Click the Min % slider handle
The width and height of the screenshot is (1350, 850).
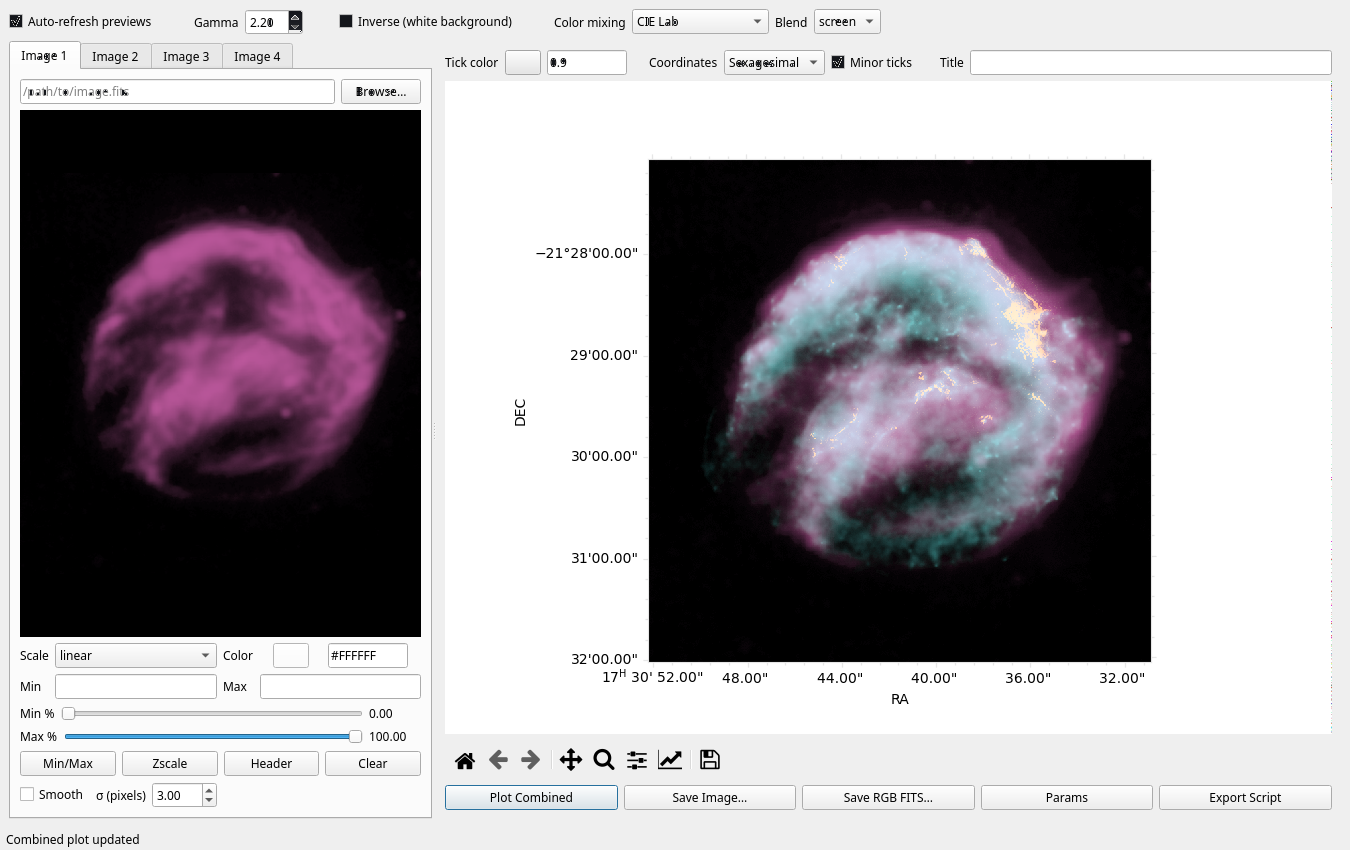tap(68, 713)
